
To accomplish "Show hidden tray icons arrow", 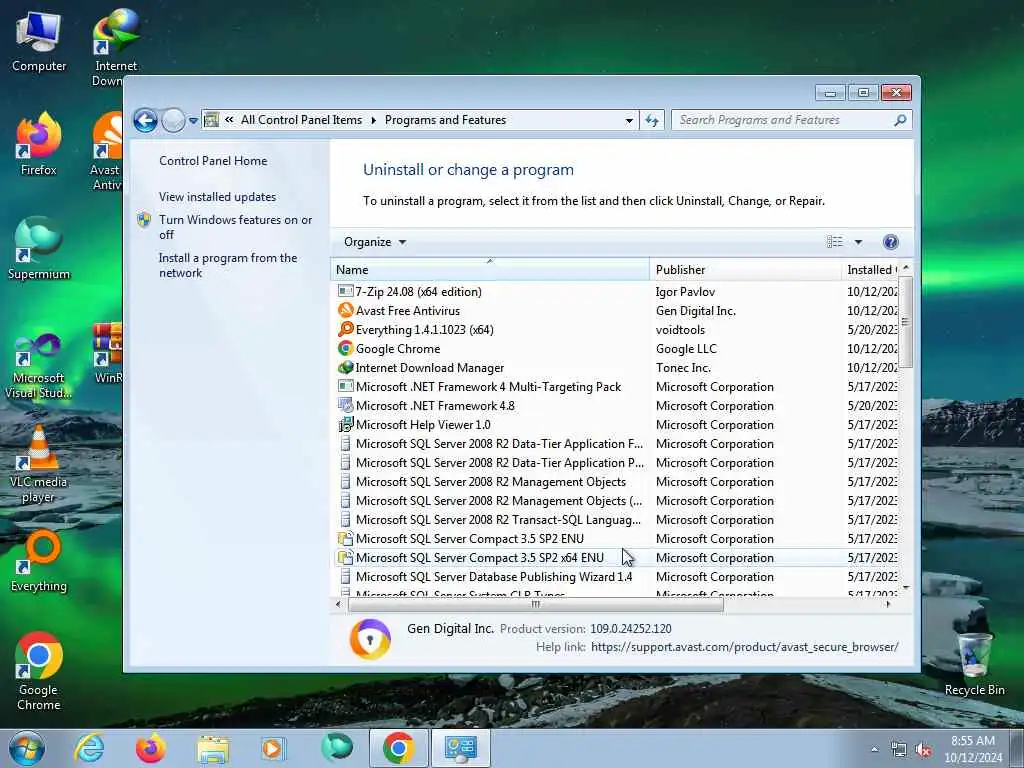I will point(874,750).
